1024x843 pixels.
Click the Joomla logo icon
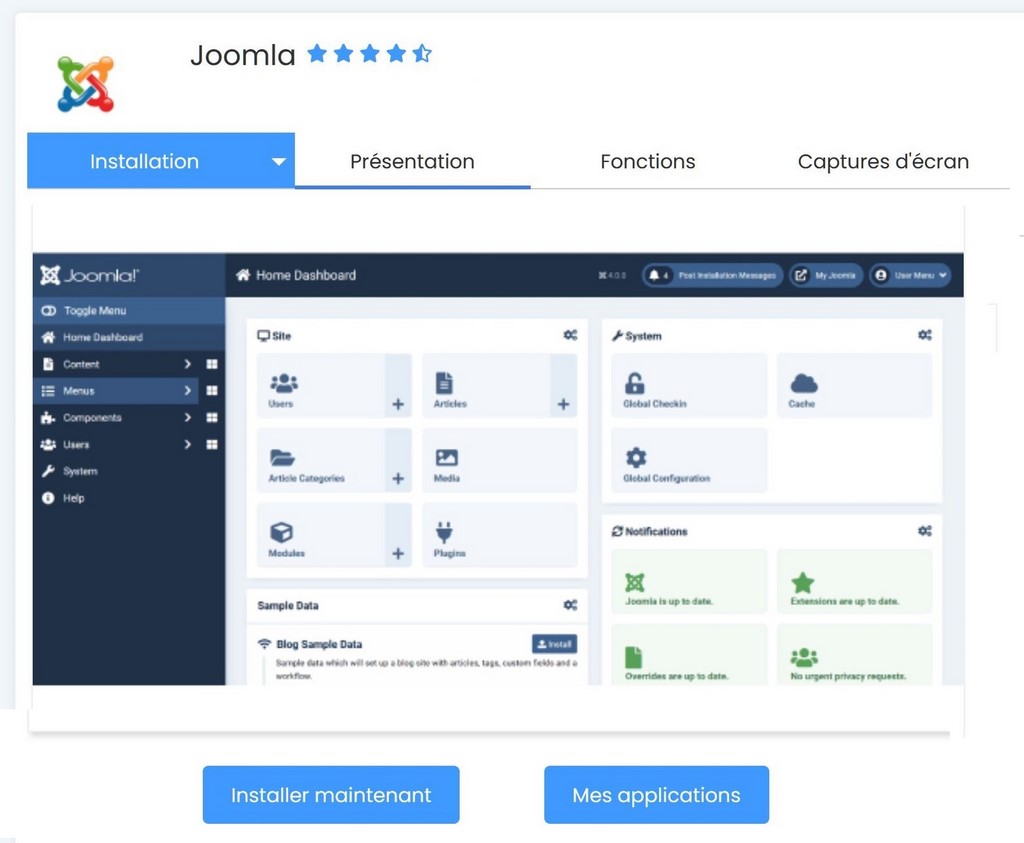coord(85,84)
